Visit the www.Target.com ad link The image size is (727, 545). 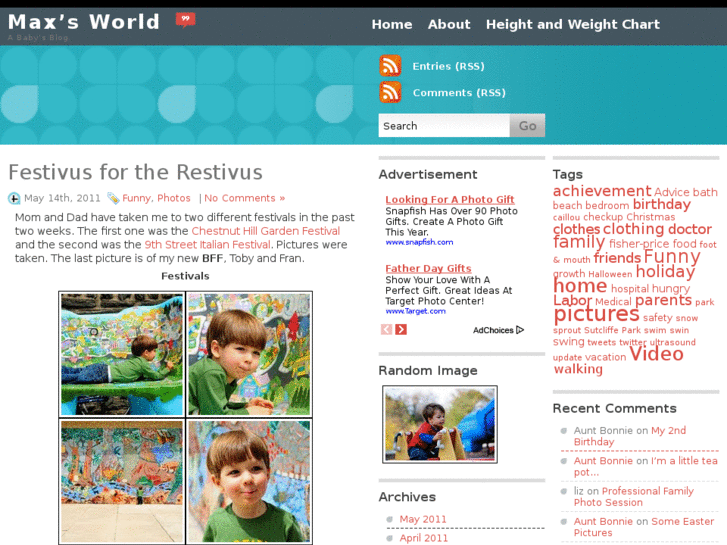click(x=415, y=311)
